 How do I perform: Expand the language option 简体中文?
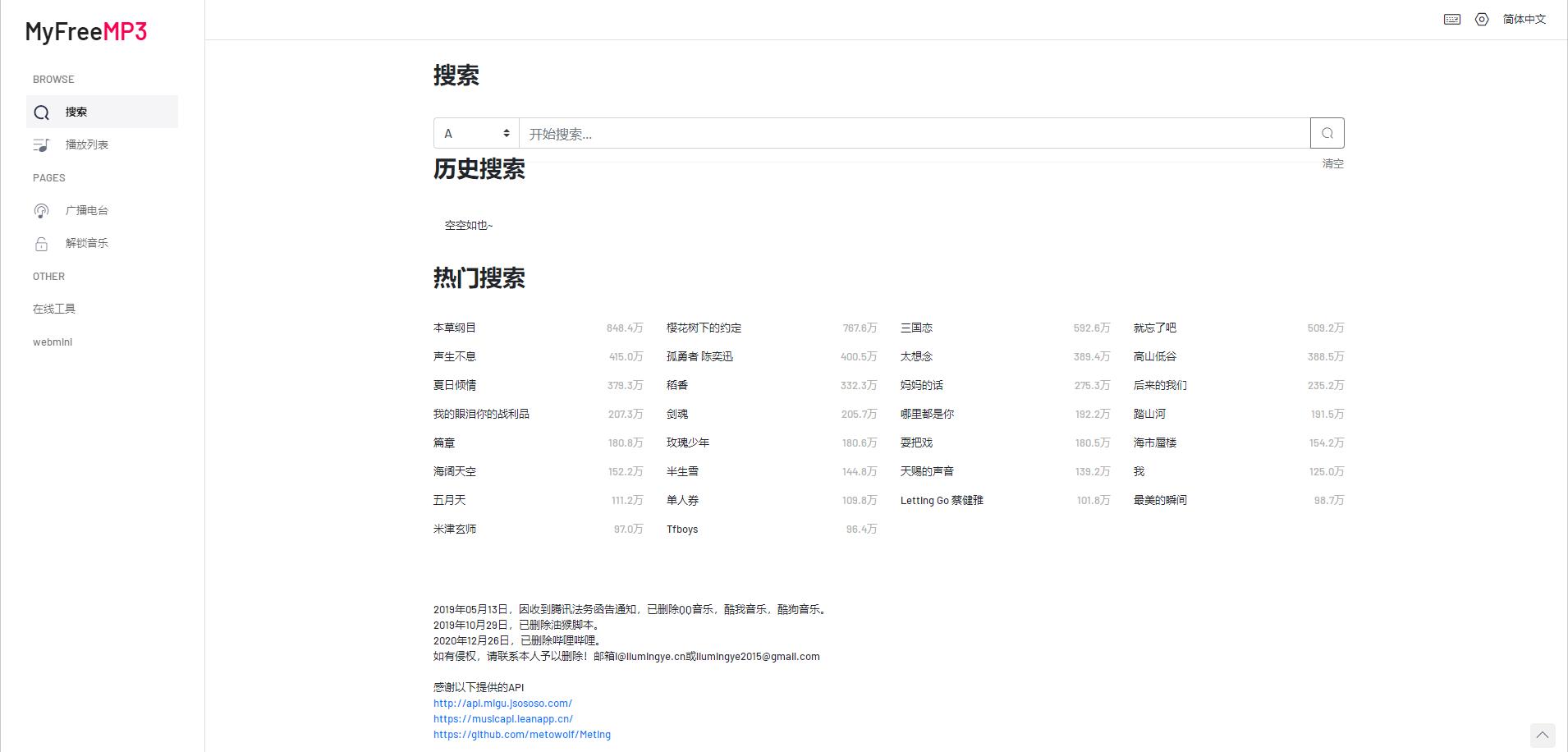pyautogui.click(x=1524, y=19)
